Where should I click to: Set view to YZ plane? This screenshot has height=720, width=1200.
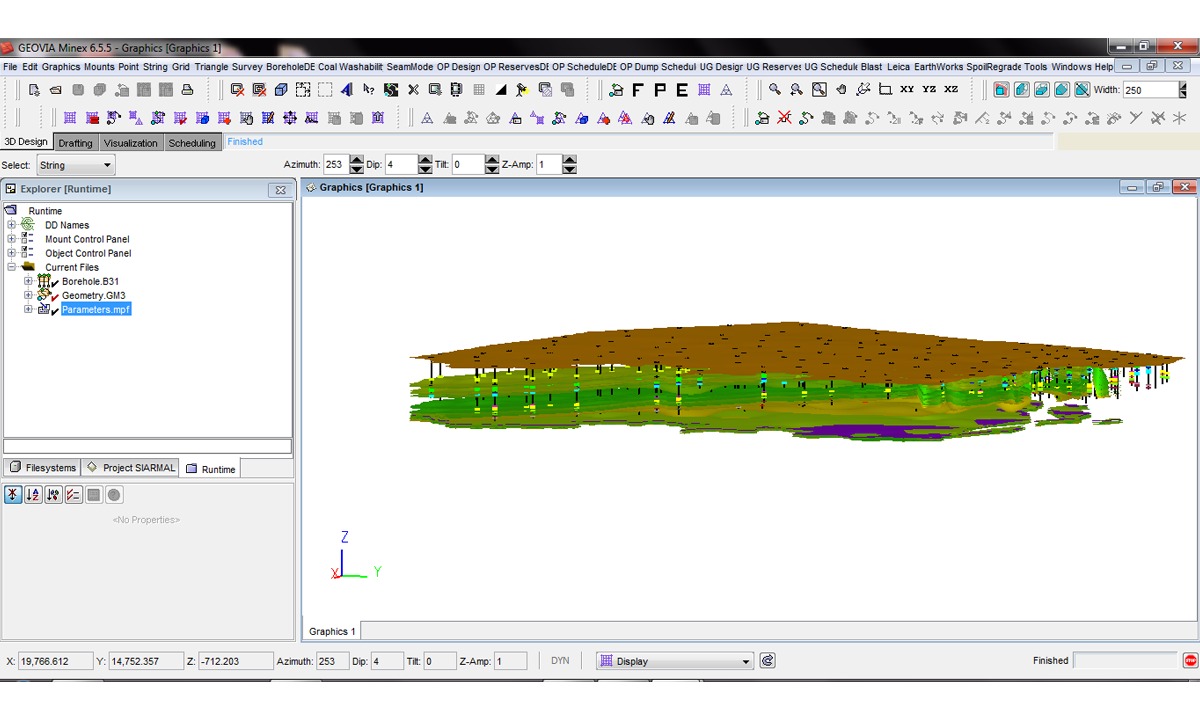click(x=929, y=89)
